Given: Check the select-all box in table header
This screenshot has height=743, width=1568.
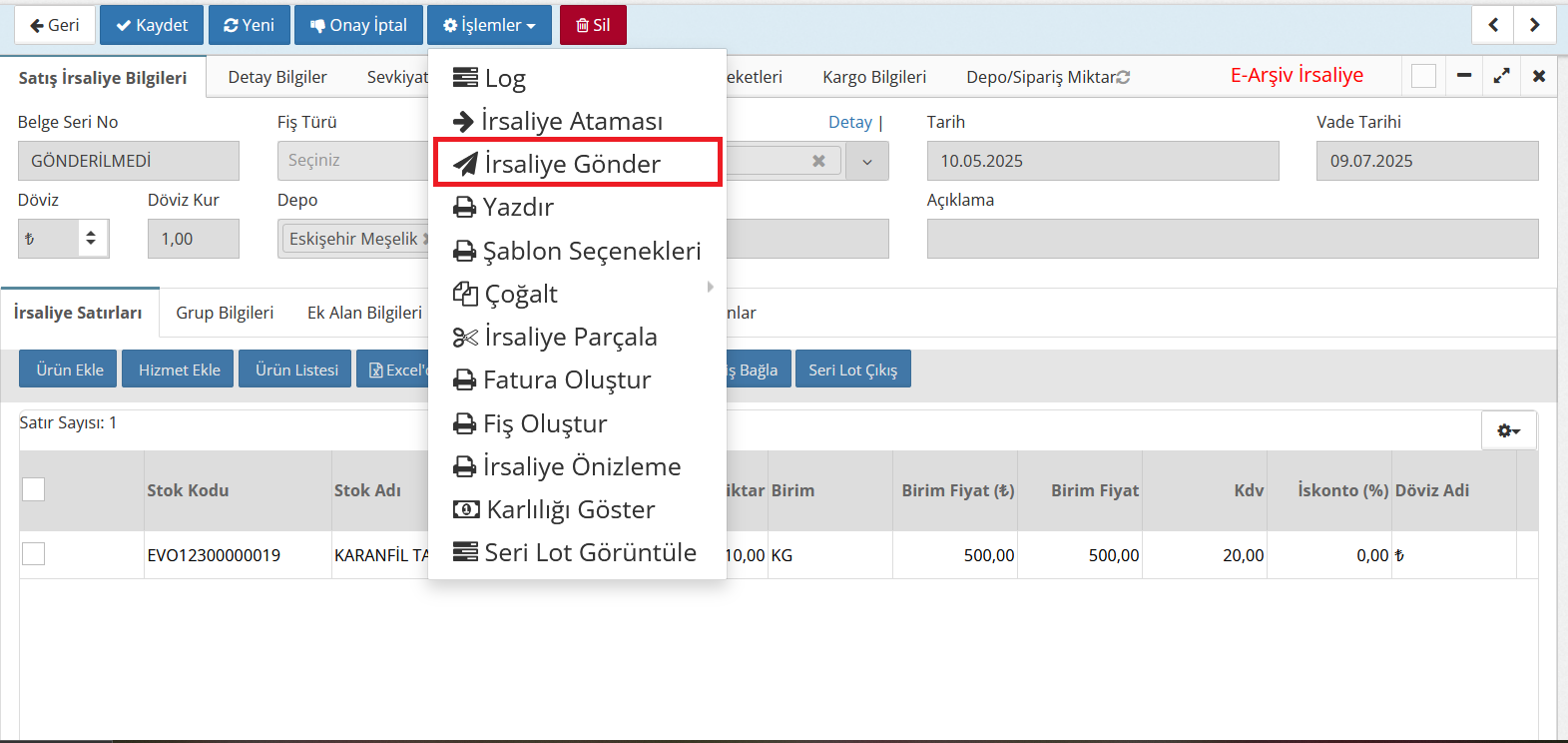Looking at the screenshot, I should tap(34, 489).
